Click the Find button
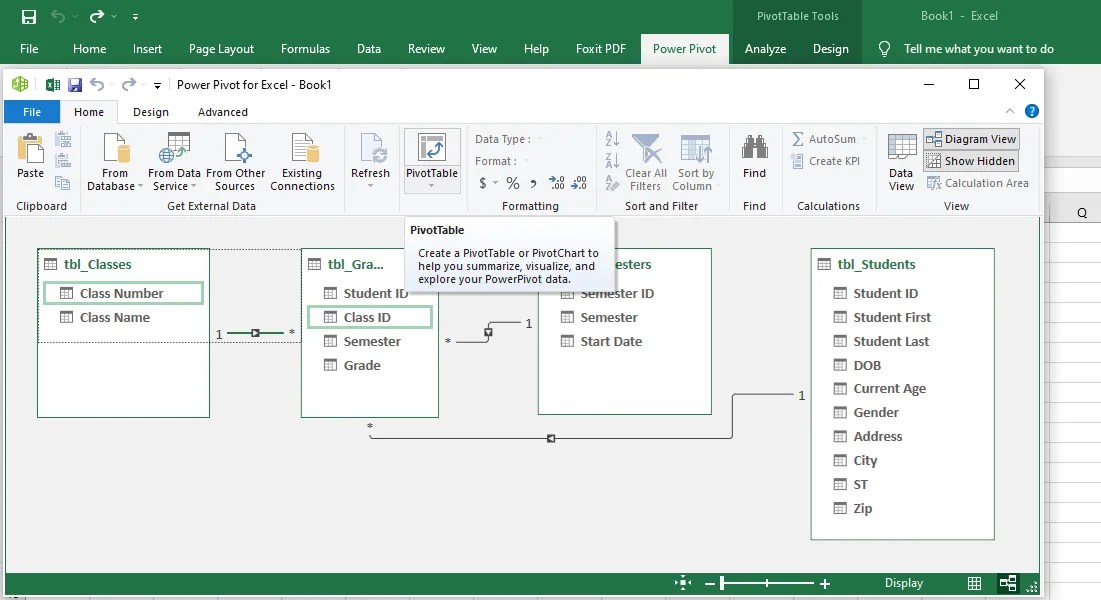The height and width of the screenshot is (600, 1101). tap(755, 160)
